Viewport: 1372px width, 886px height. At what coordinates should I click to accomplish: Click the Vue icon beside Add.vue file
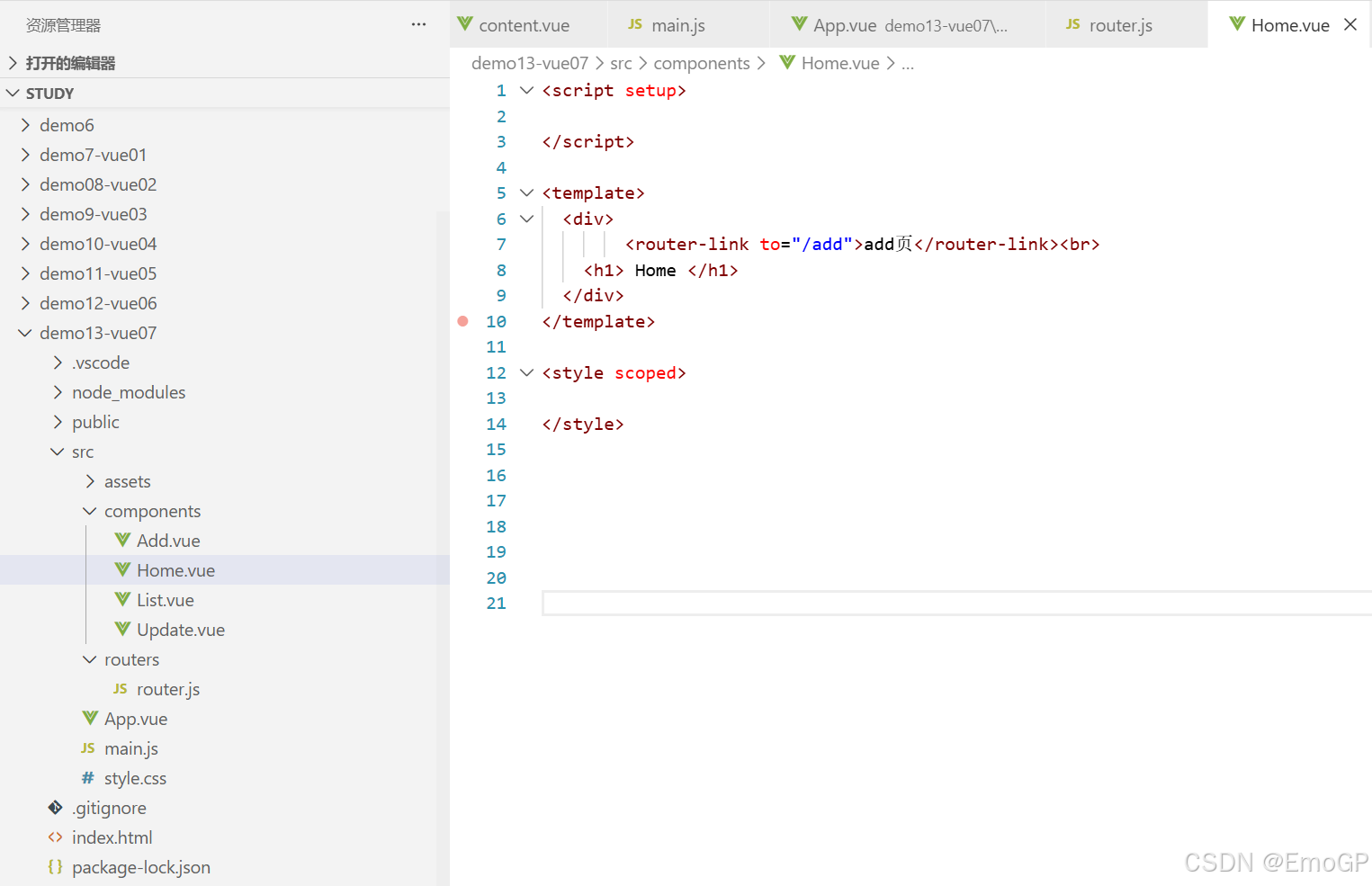122,540
